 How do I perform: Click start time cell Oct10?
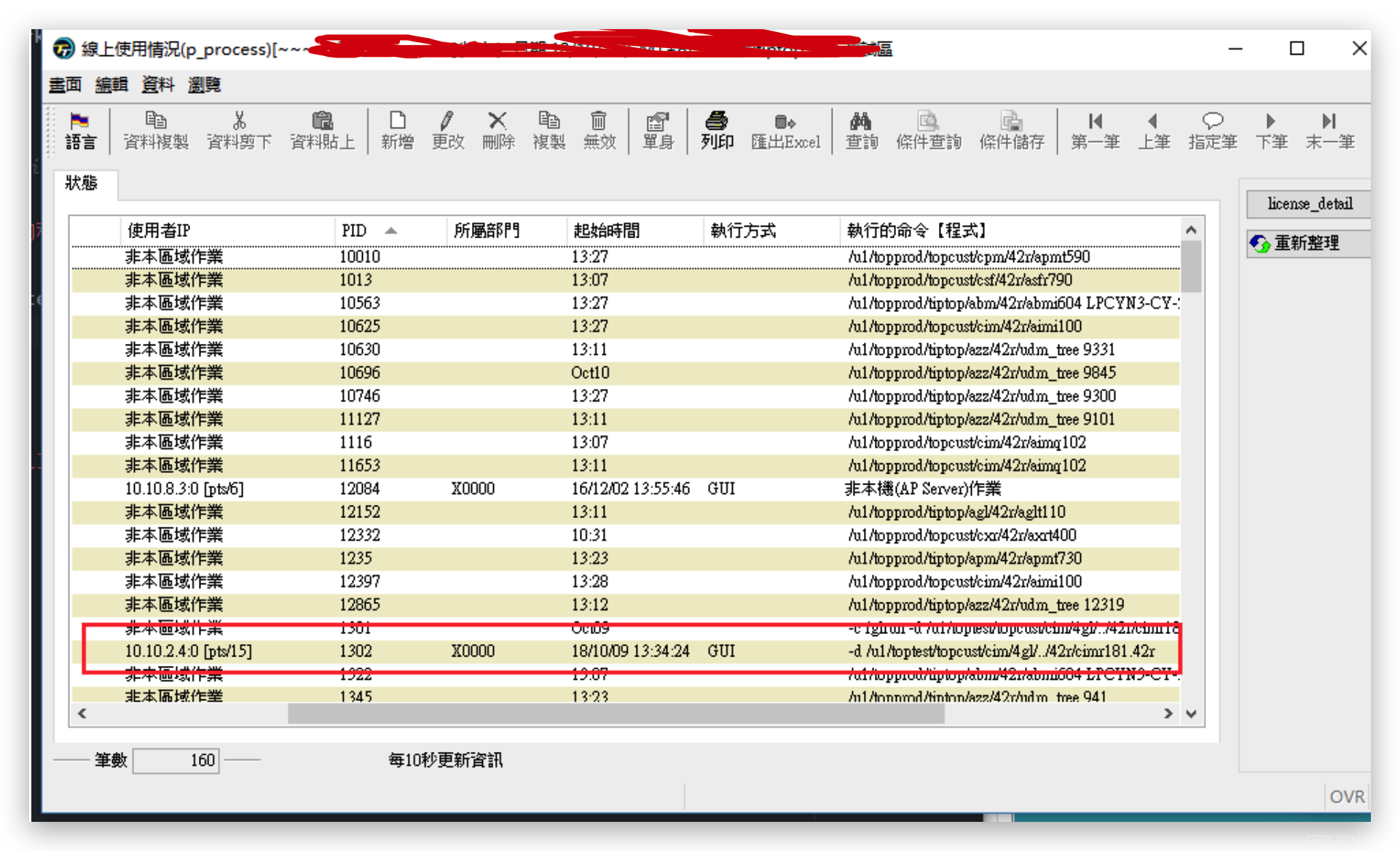[x=590, y=372]
